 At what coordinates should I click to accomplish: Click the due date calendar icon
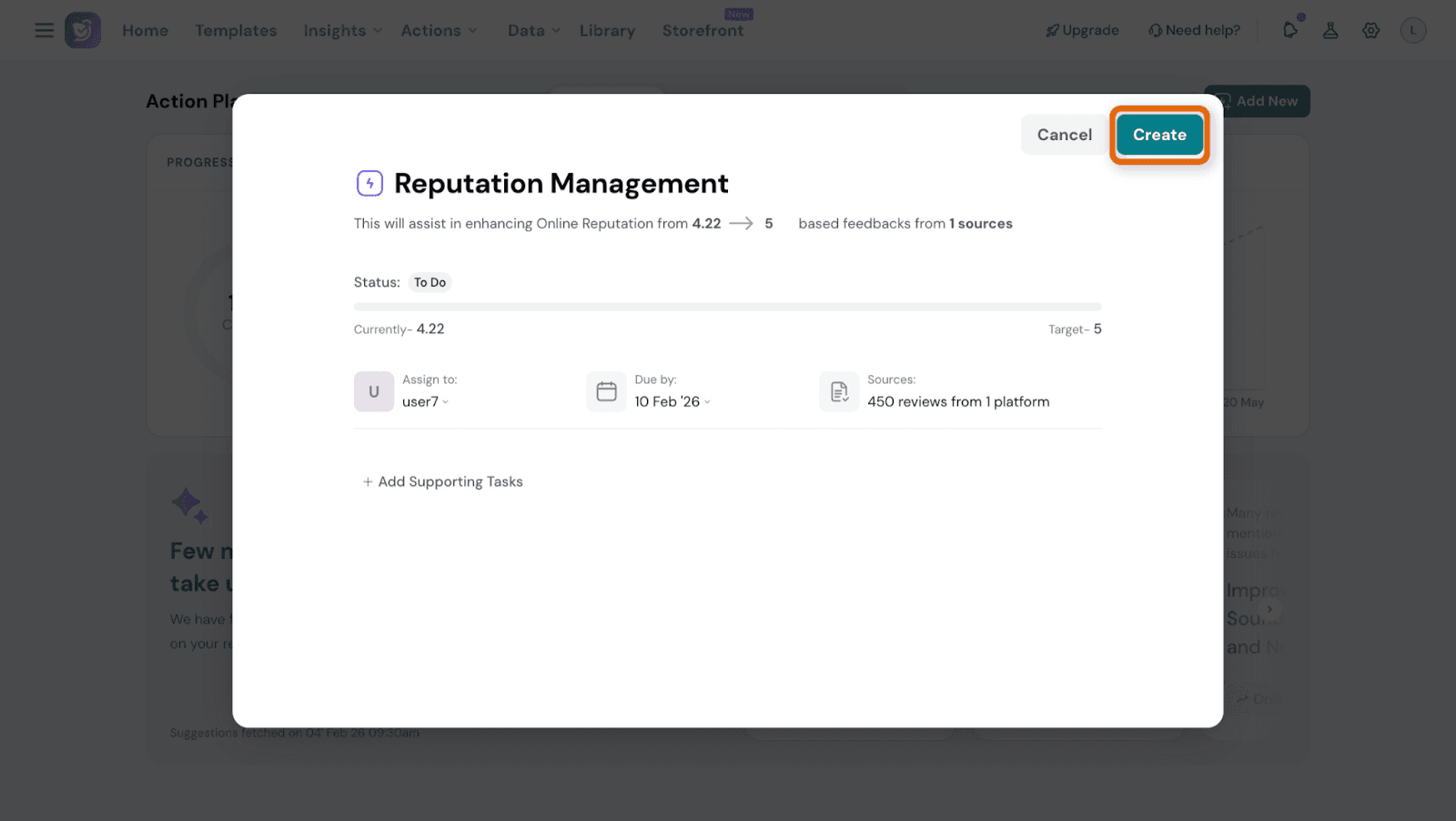pyautogui.click(x=606, y=391)
